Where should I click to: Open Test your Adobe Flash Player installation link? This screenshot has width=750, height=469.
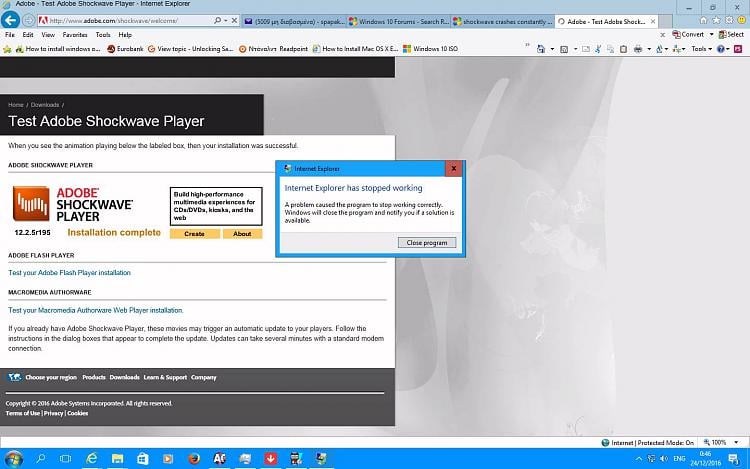pyautogui.click(x=69, y=273)
